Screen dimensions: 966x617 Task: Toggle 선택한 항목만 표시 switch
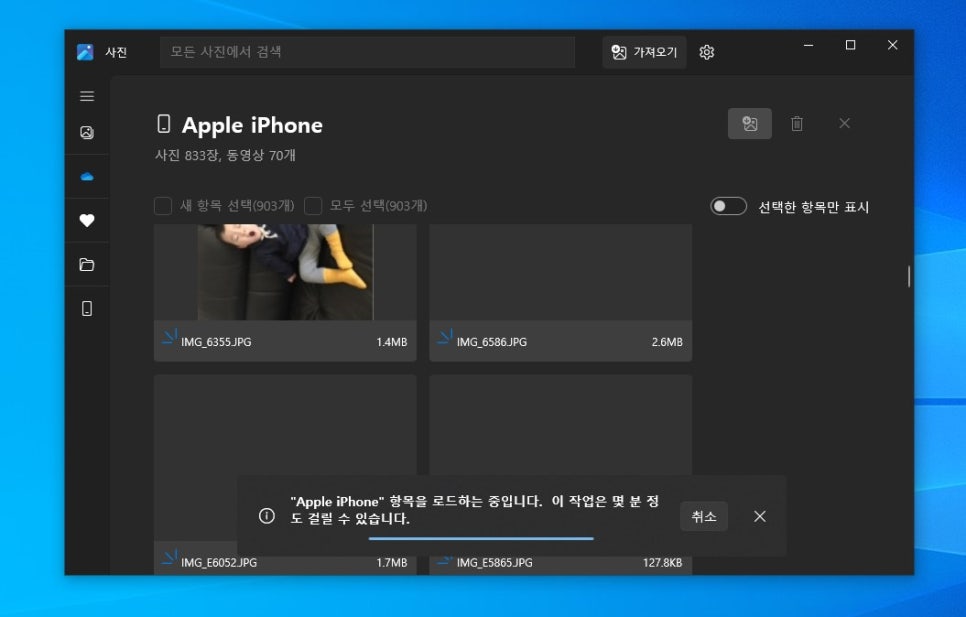pyautogui.click(x=728, y=206)
